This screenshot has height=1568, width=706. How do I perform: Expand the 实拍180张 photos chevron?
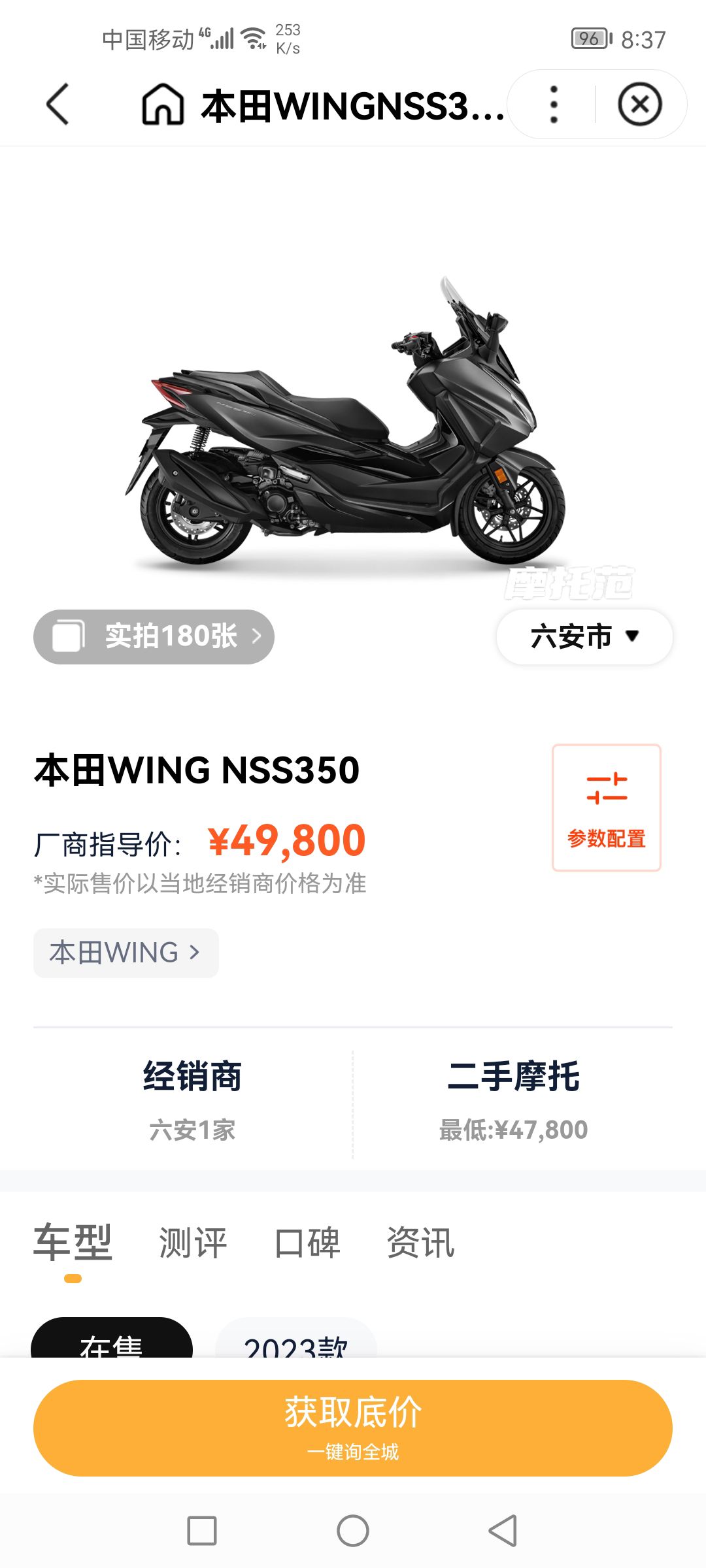(257, 636)
